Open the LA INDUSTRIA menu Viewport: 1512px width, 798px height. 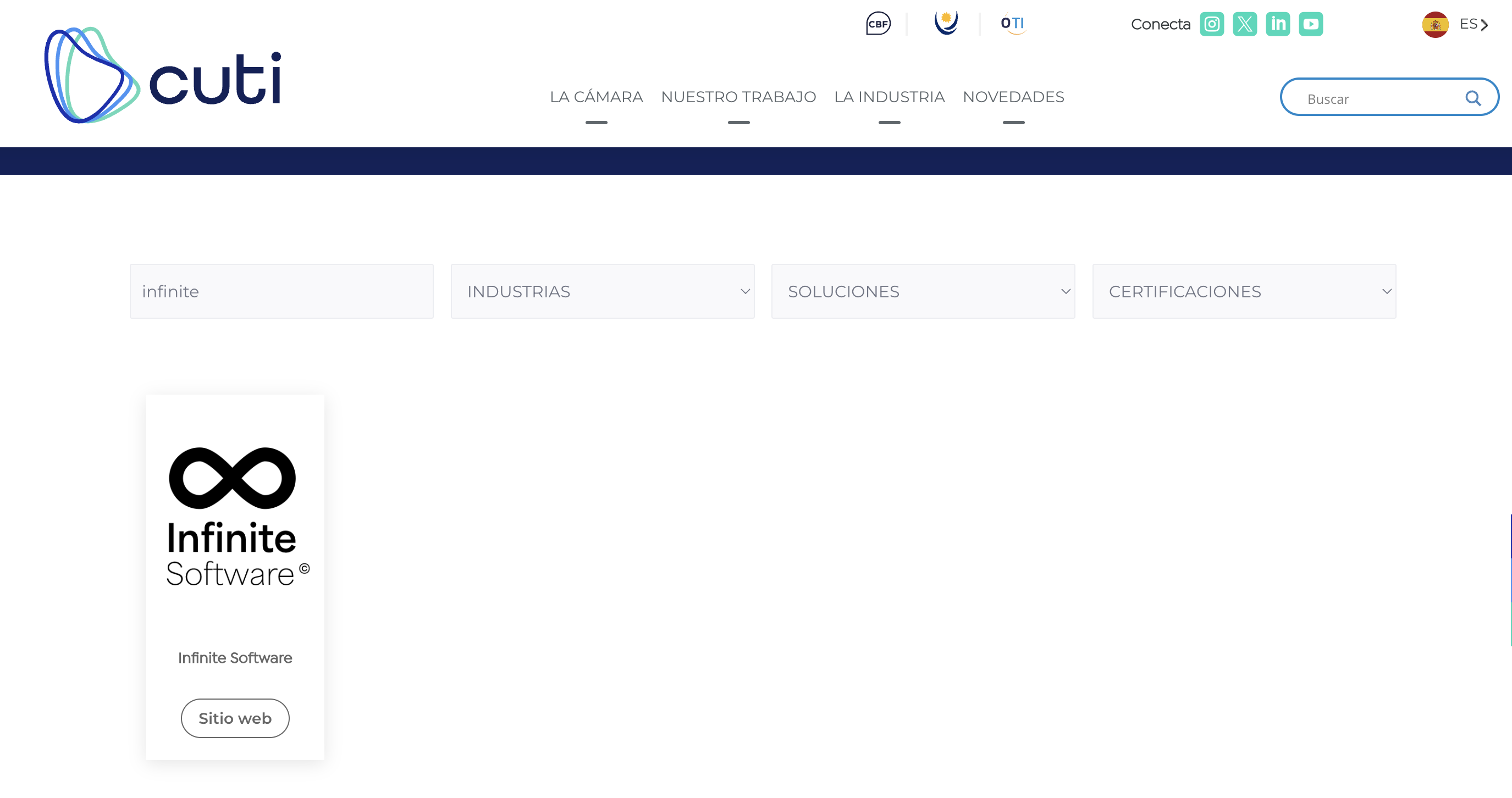[889, 97]
